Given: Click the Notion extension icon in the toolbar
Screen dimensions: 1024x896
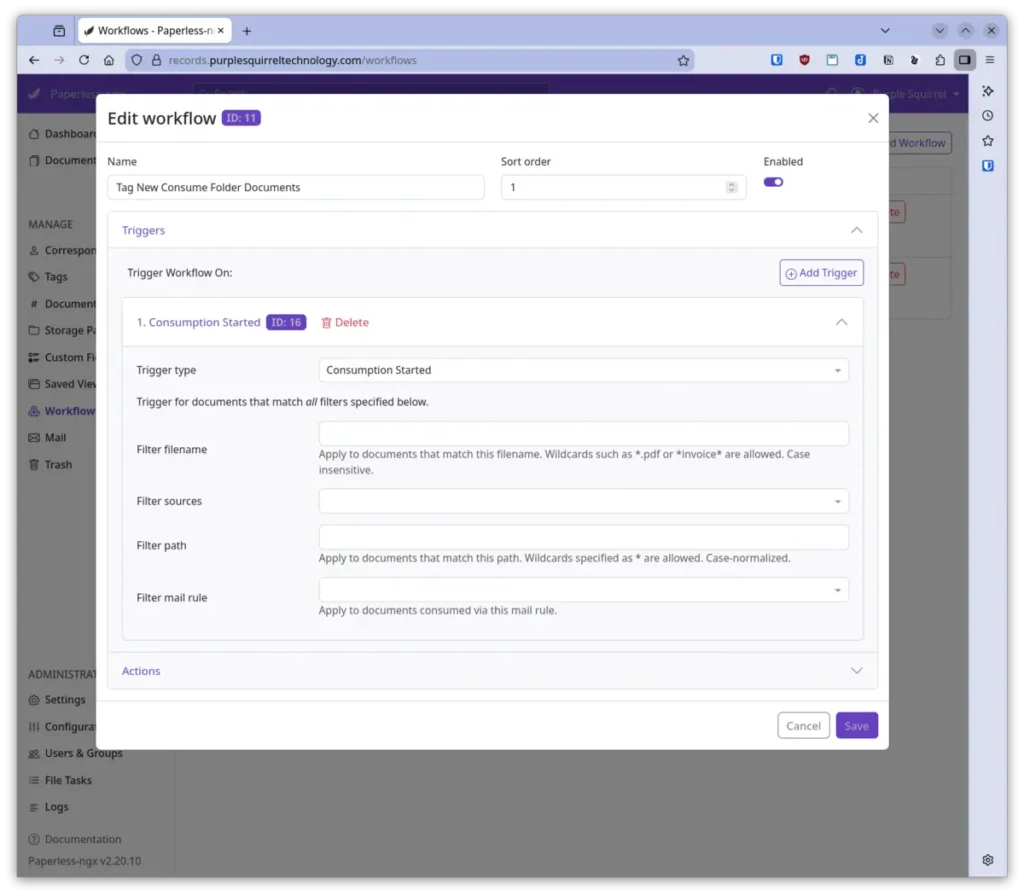Looking at the screenshot, I should click(x=888, y=60).
